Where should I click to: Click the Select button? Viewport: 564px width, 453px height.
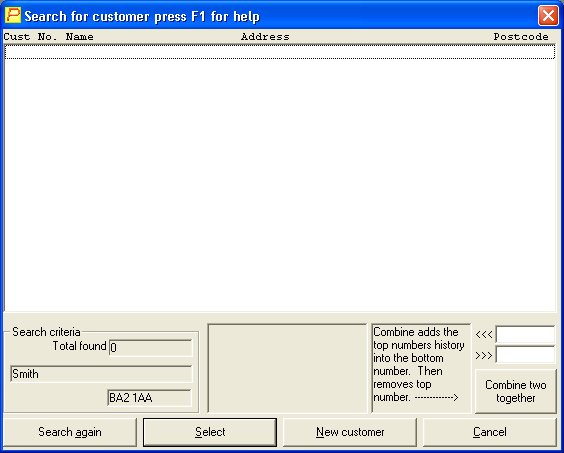pyautogui.click(x=210, y=432)
